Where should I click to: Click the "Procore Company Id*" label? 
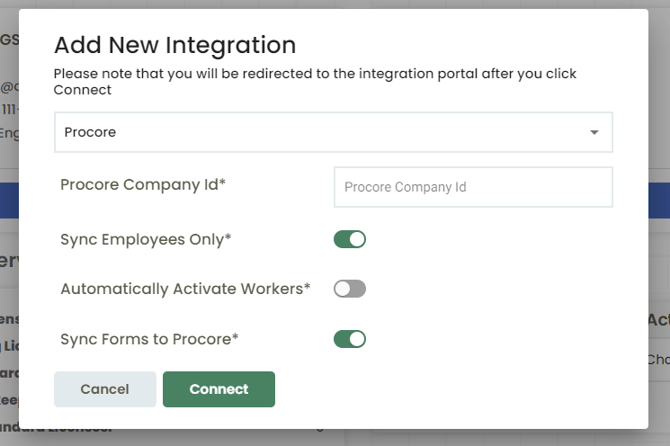pyautogui.click(x=143, y=185)
